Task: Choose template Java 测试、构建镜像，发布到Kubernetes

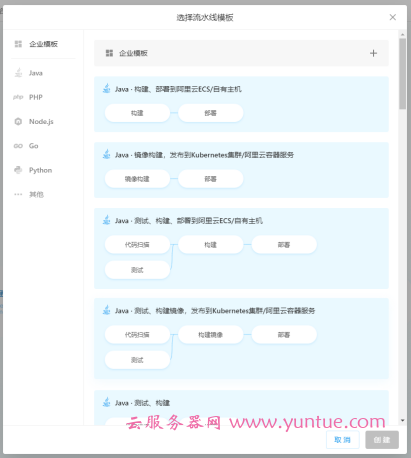Action: [x=241, y=338]
